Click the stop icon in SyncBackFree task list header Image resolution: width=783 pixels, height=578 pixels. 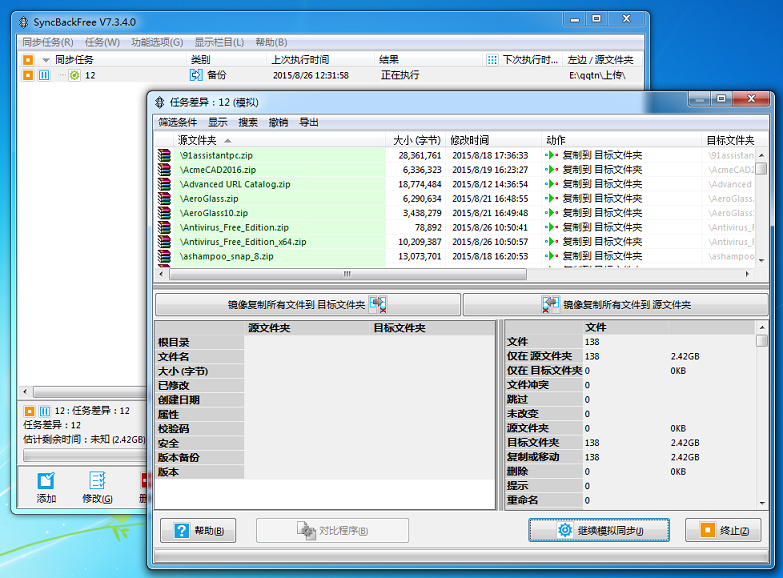28,60
